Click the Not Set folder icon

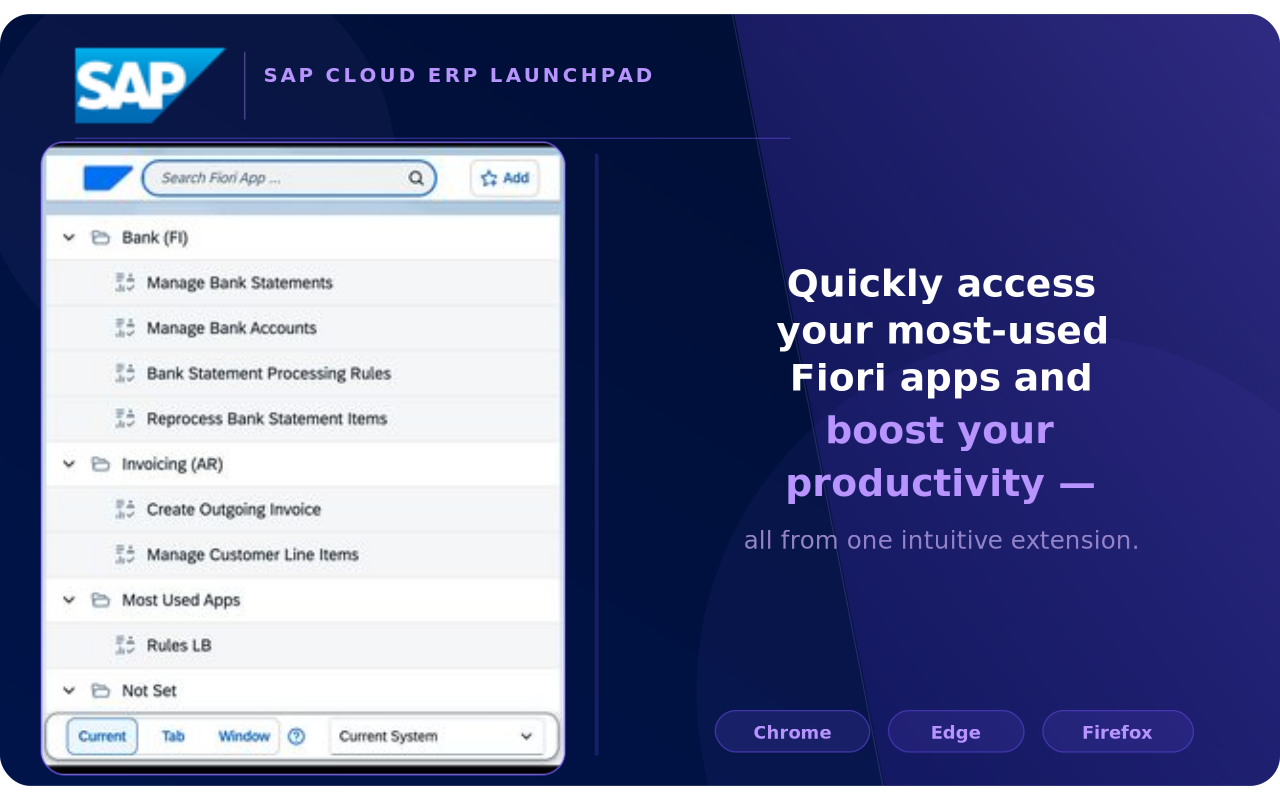[100, 691]
